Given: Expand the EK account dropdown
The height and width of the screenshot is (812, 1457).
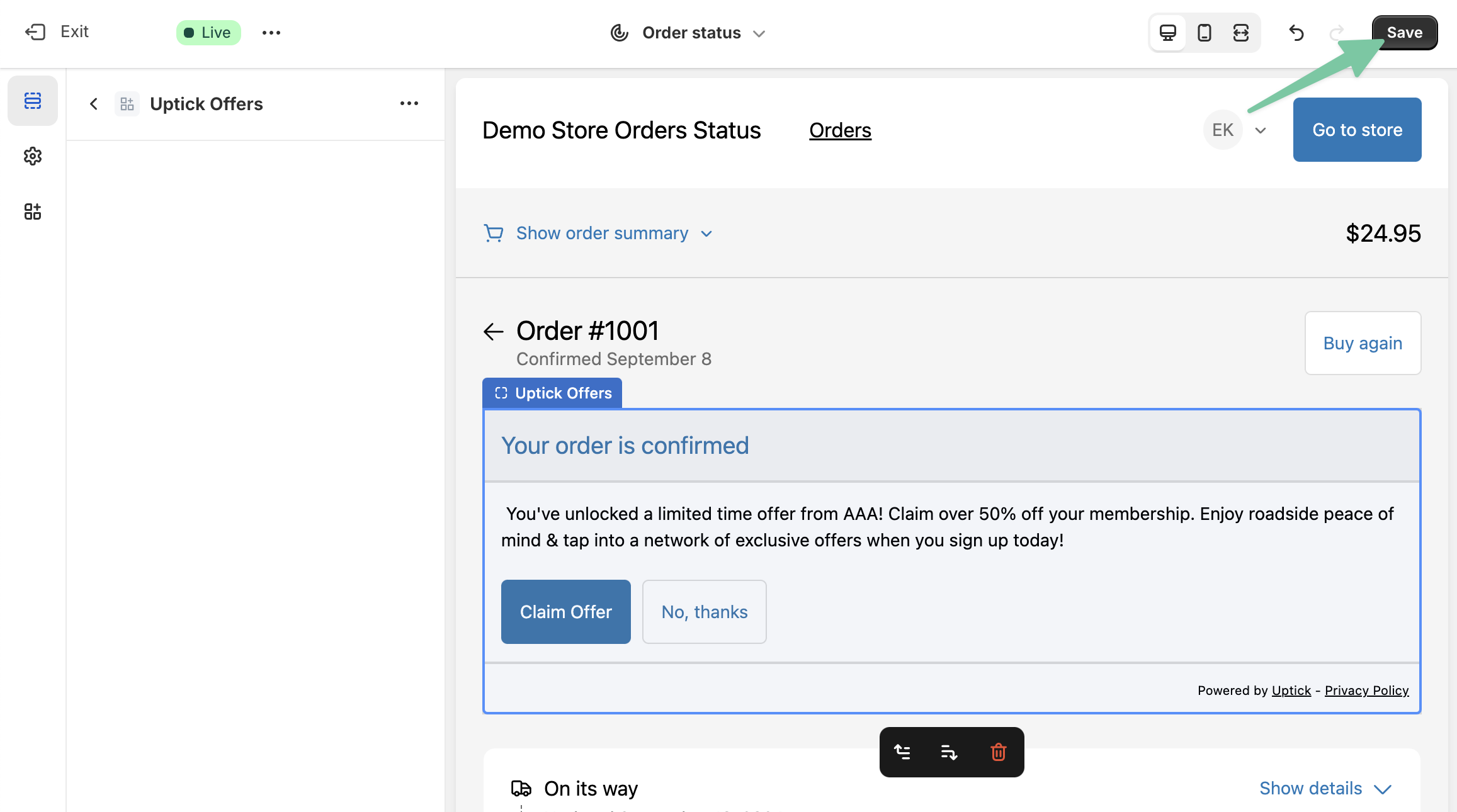Looking at the screenshot, I should (x=1261, y=130).
